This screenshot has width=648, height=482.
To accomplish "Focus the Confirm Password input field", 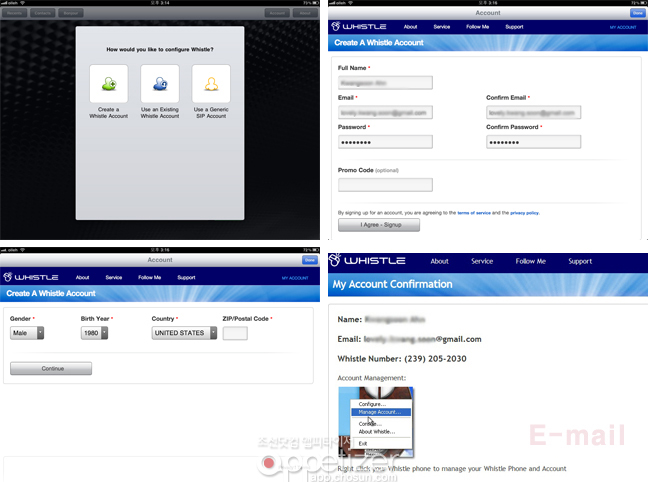I will coord(534,142).
